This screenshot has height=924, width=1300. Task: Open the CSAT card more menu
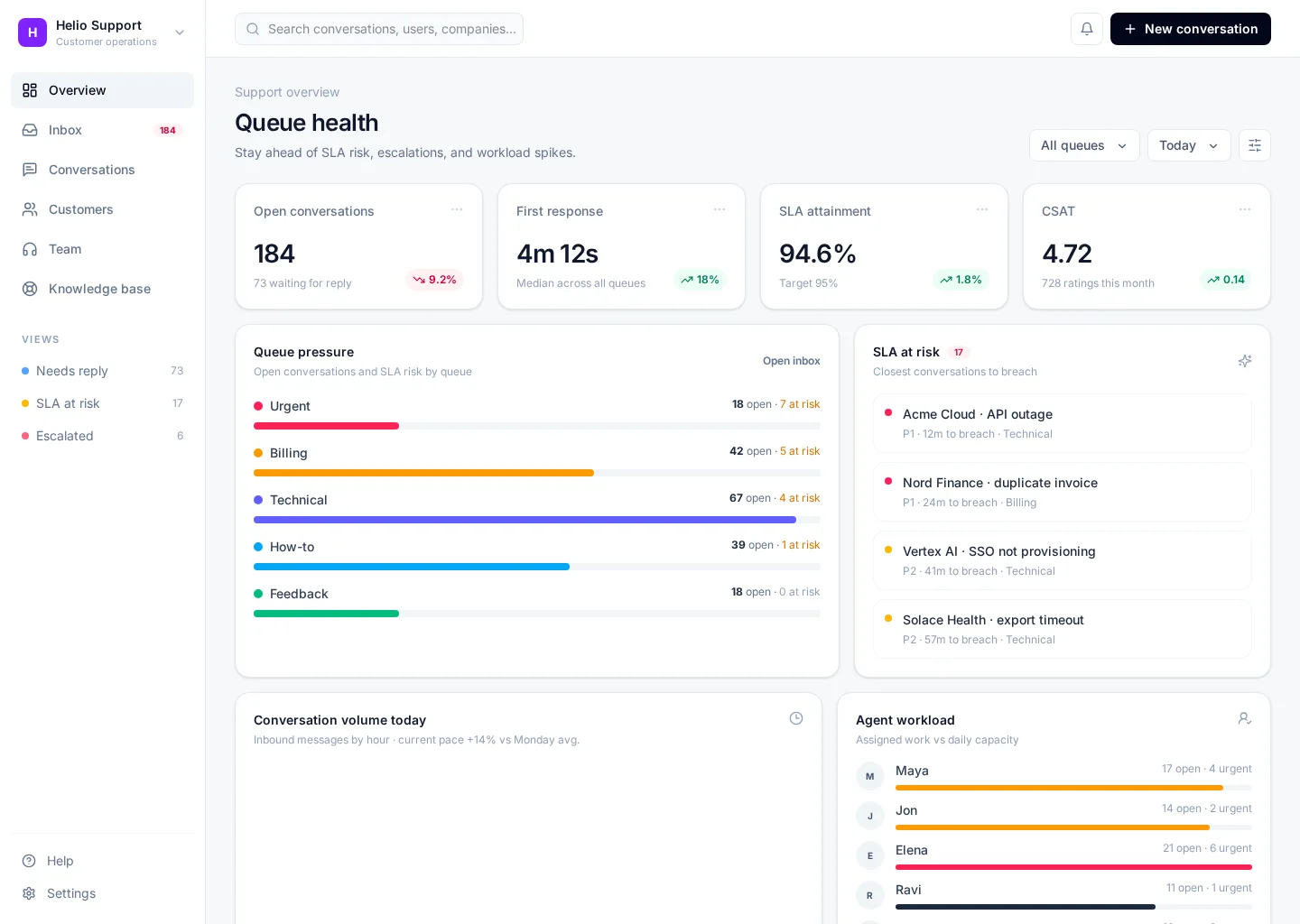click(1245, 209)
